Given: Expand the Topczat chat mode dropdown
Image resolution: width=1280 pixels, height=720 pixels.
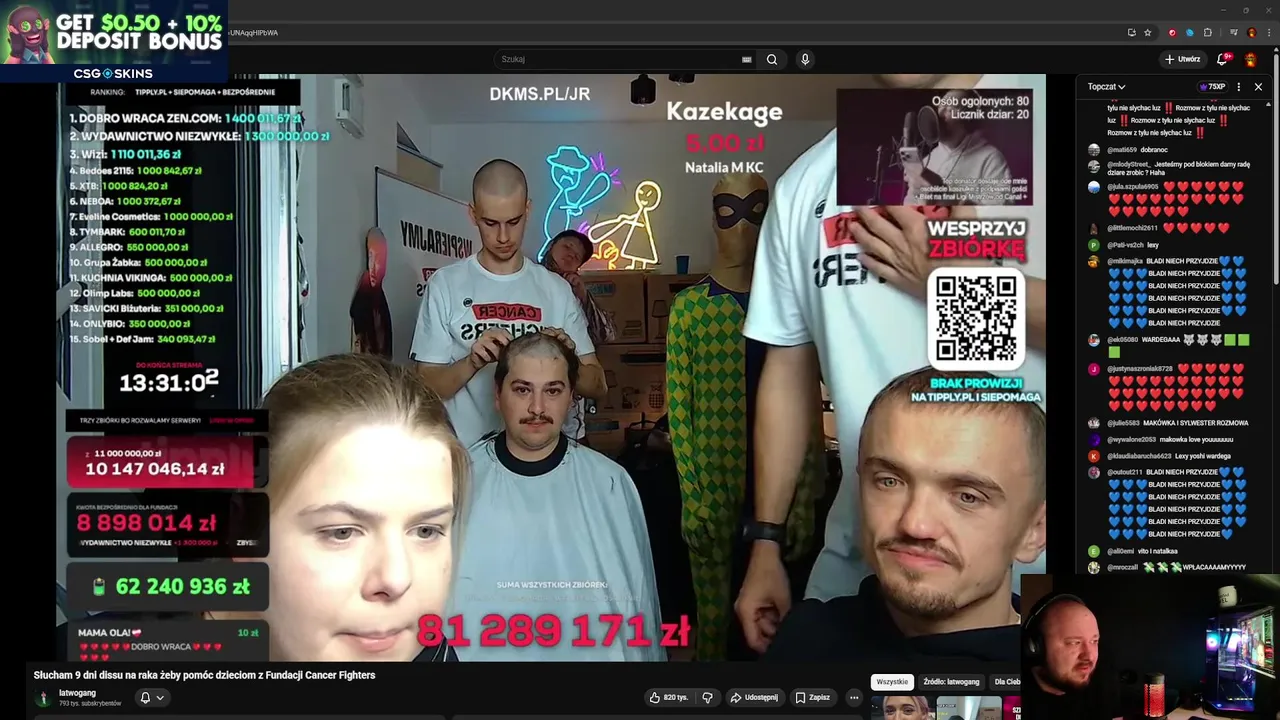Looking at the screenshot, I should coord(1106,87).
